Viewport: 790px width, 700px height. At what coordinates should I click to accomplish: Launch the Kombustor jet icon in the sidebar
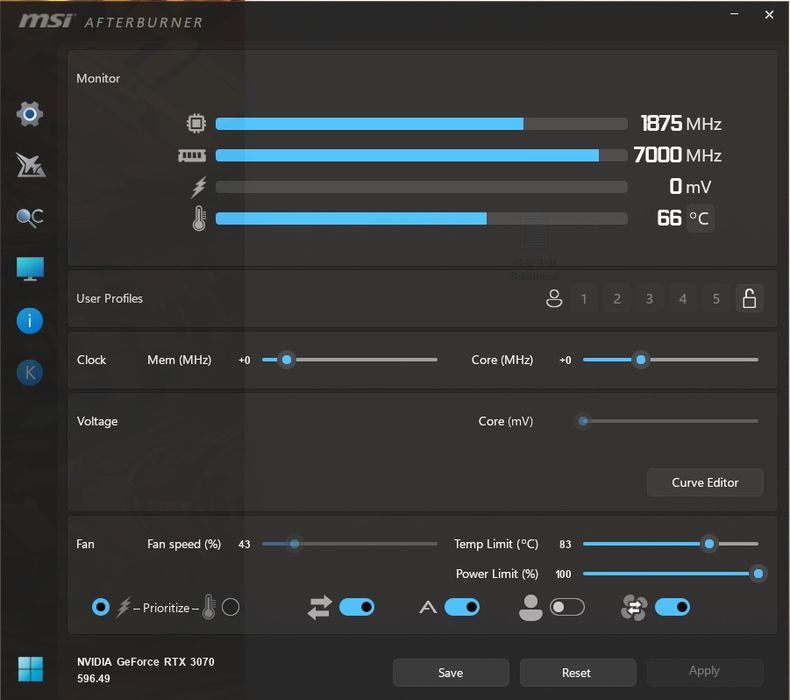[30, 165]
